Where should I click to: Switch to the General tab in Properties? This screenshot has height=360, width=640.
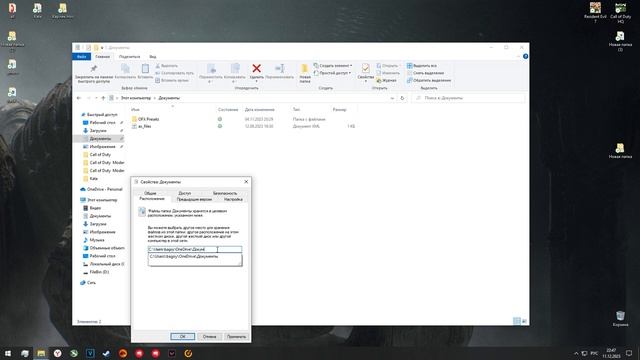tap(150, 193)
